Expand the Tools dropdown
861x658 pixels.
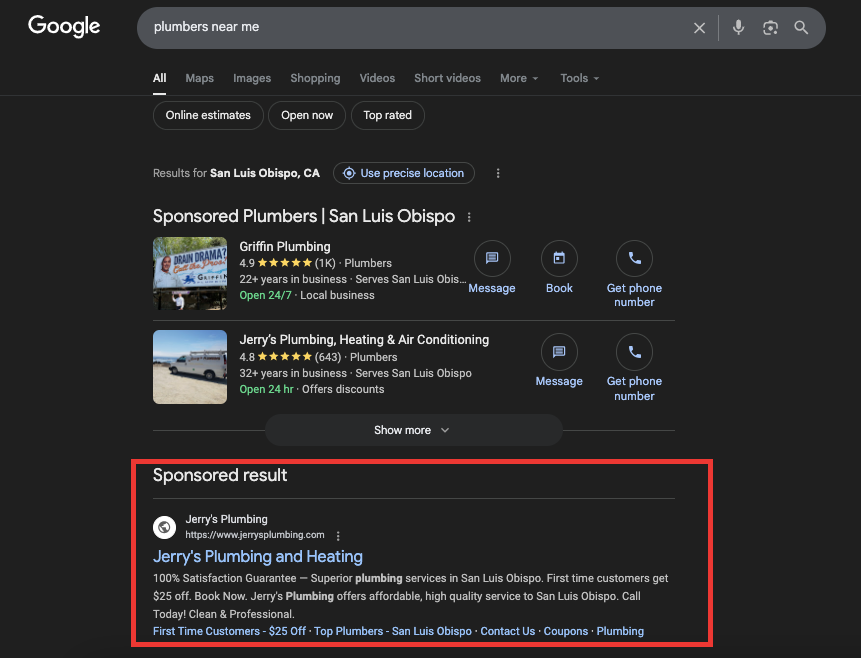[579, 78]
